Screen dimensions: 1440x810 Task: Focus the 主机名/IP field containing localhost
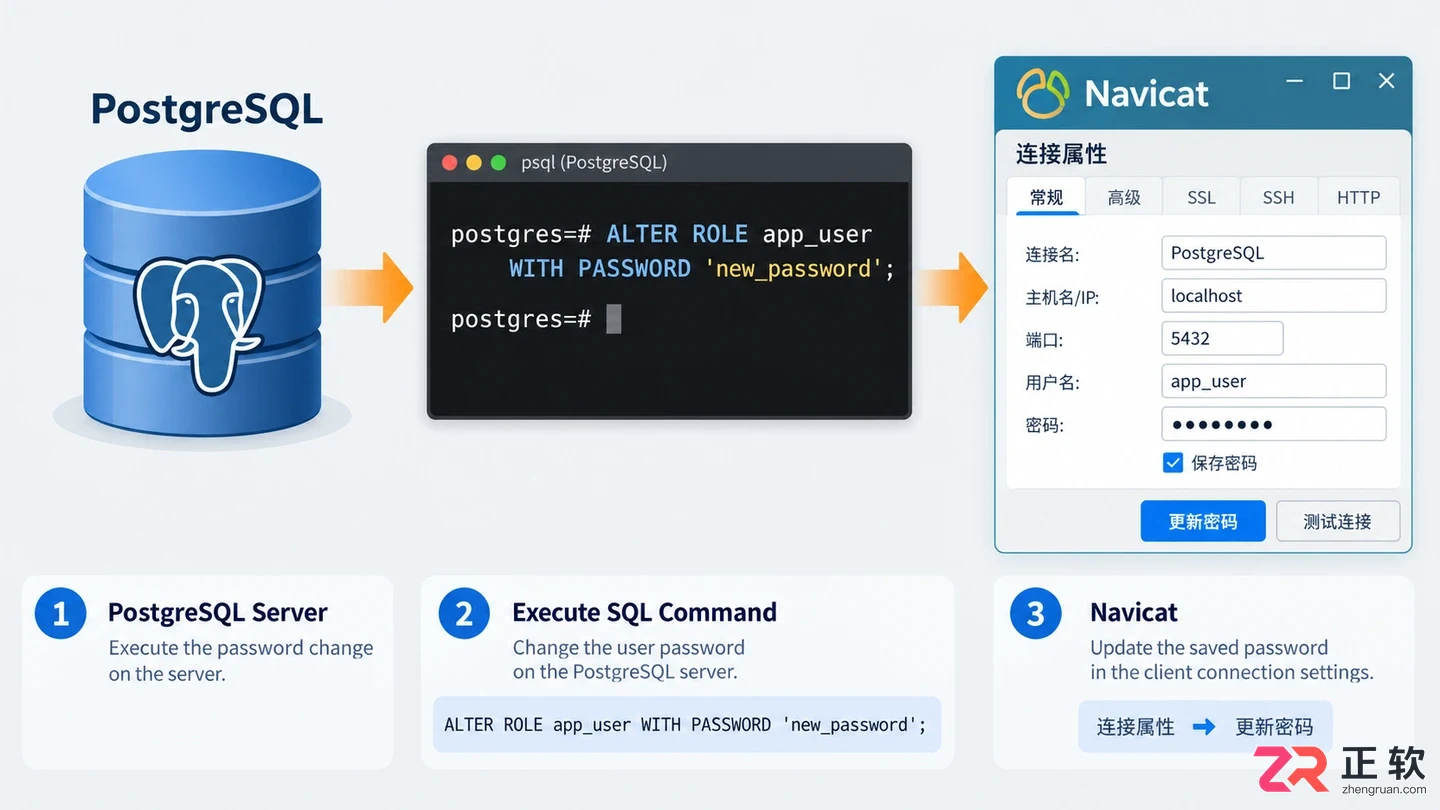(x=1274, y=296)
